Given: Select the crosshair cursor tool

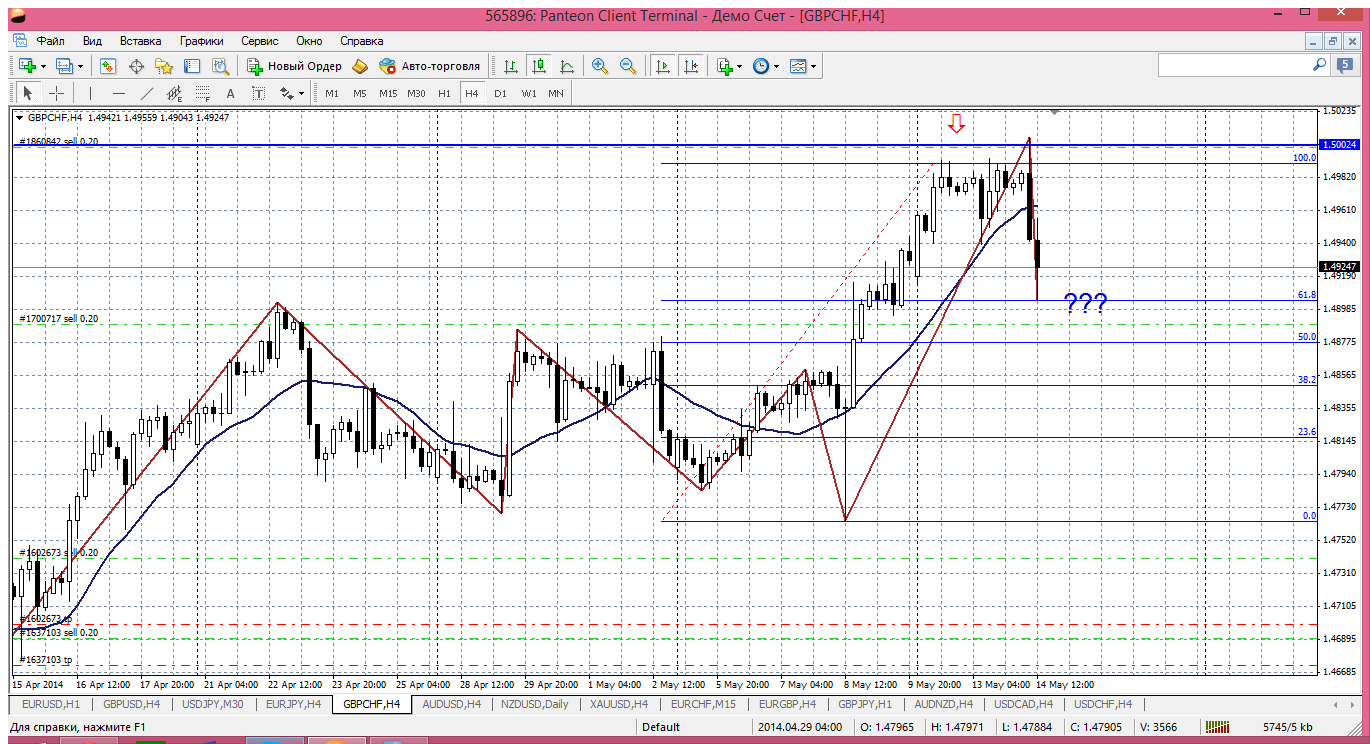Looking at the screenshot, I should 57,93.
